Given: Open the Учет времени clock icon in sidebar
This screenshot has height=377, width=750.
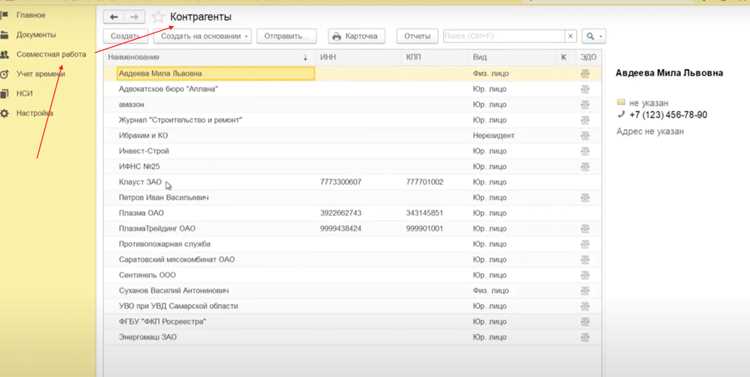Looking at the screenshot, I should pos(4,74).
